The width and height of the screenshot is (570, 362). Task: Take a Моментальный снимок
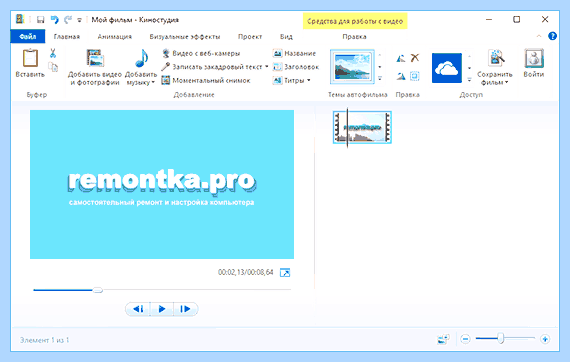click(x=206, y=80)
